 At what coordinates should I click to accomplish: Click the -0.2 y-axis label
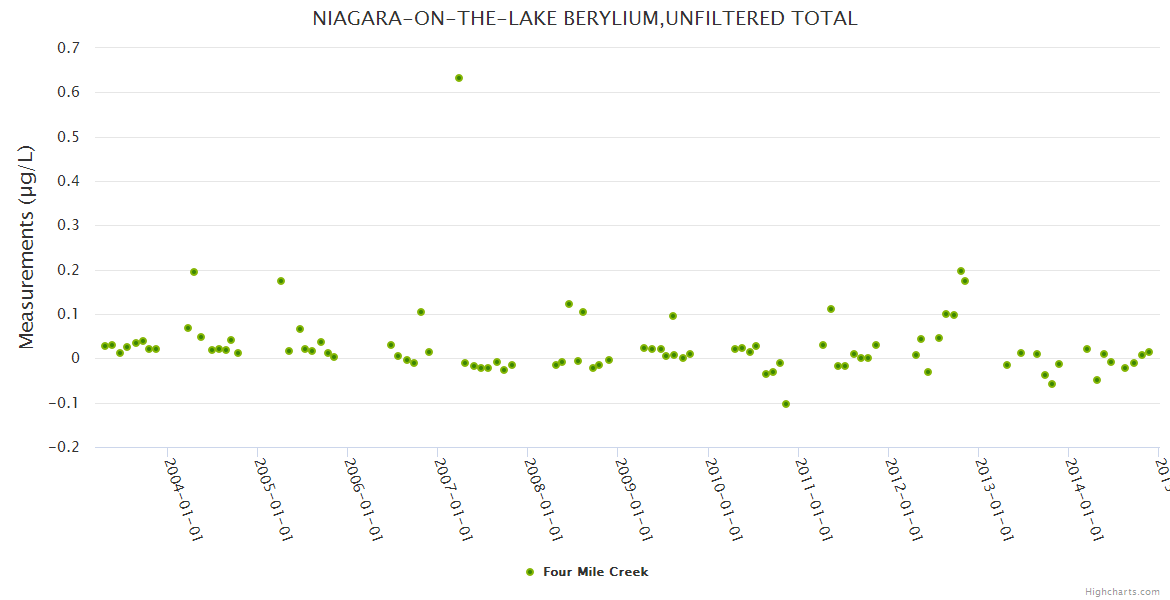(x=68, y=448)
